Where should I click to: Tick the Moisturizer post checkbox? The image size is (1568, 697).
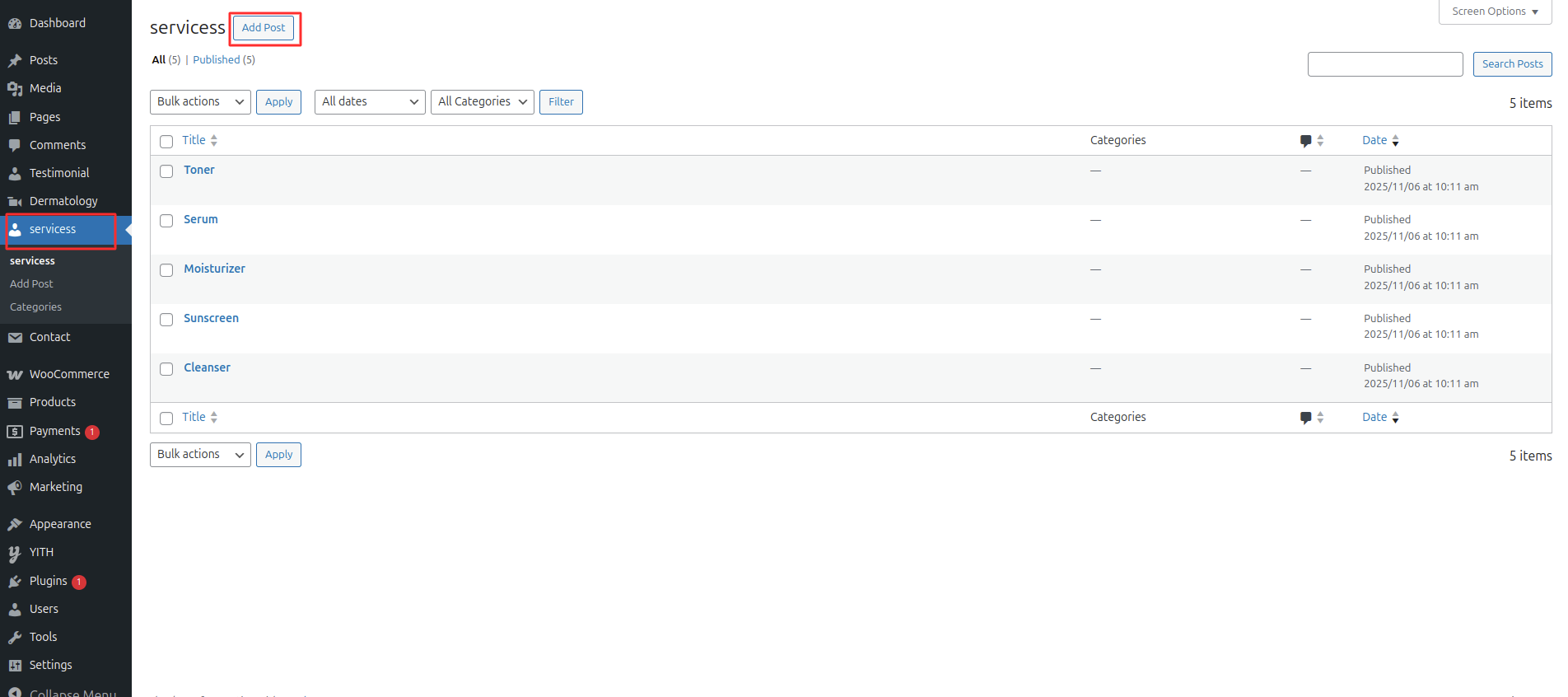point(166,270)
